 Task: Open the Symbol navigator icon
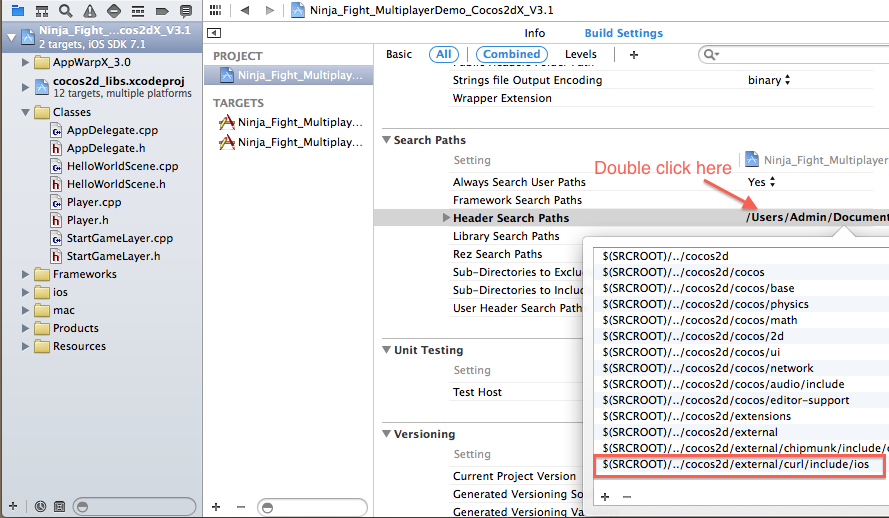point(42,10)
